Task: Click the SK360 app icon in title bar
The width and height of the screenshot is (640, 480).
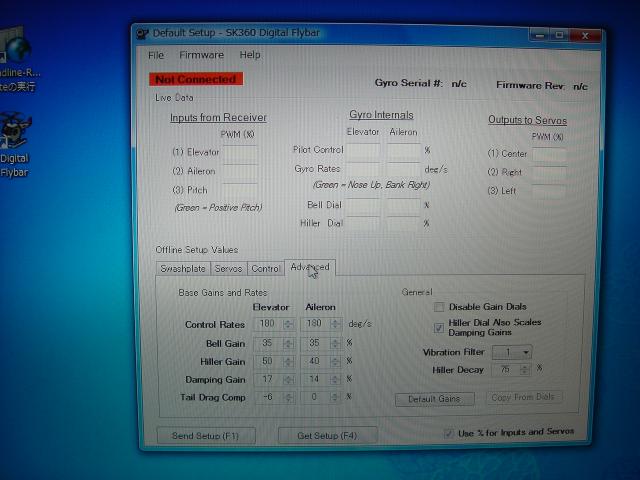Action: click(143, 32)
